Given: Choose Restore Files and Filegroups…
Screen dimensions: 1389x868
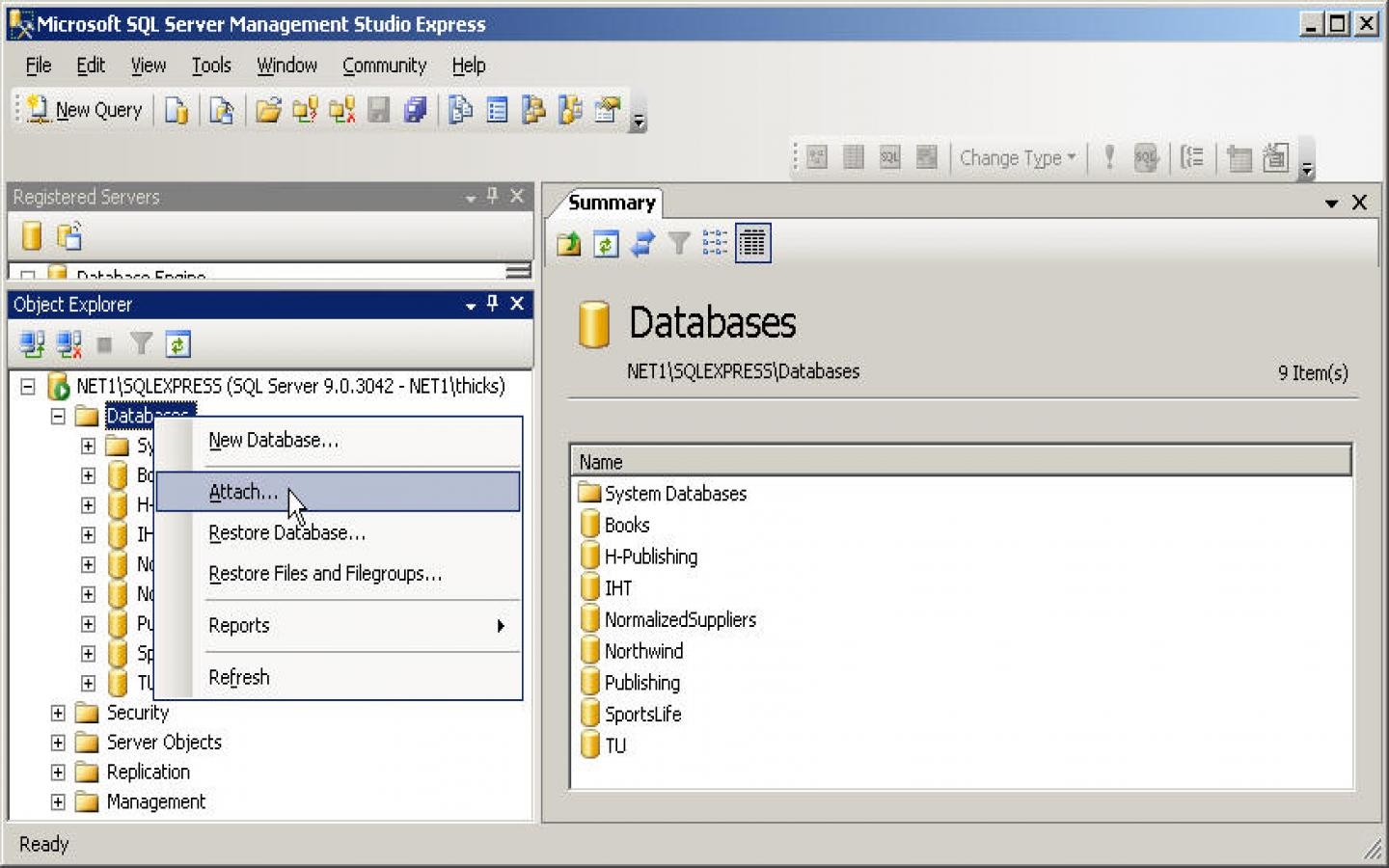Looking at the screenshot, I should coord(339,574).
